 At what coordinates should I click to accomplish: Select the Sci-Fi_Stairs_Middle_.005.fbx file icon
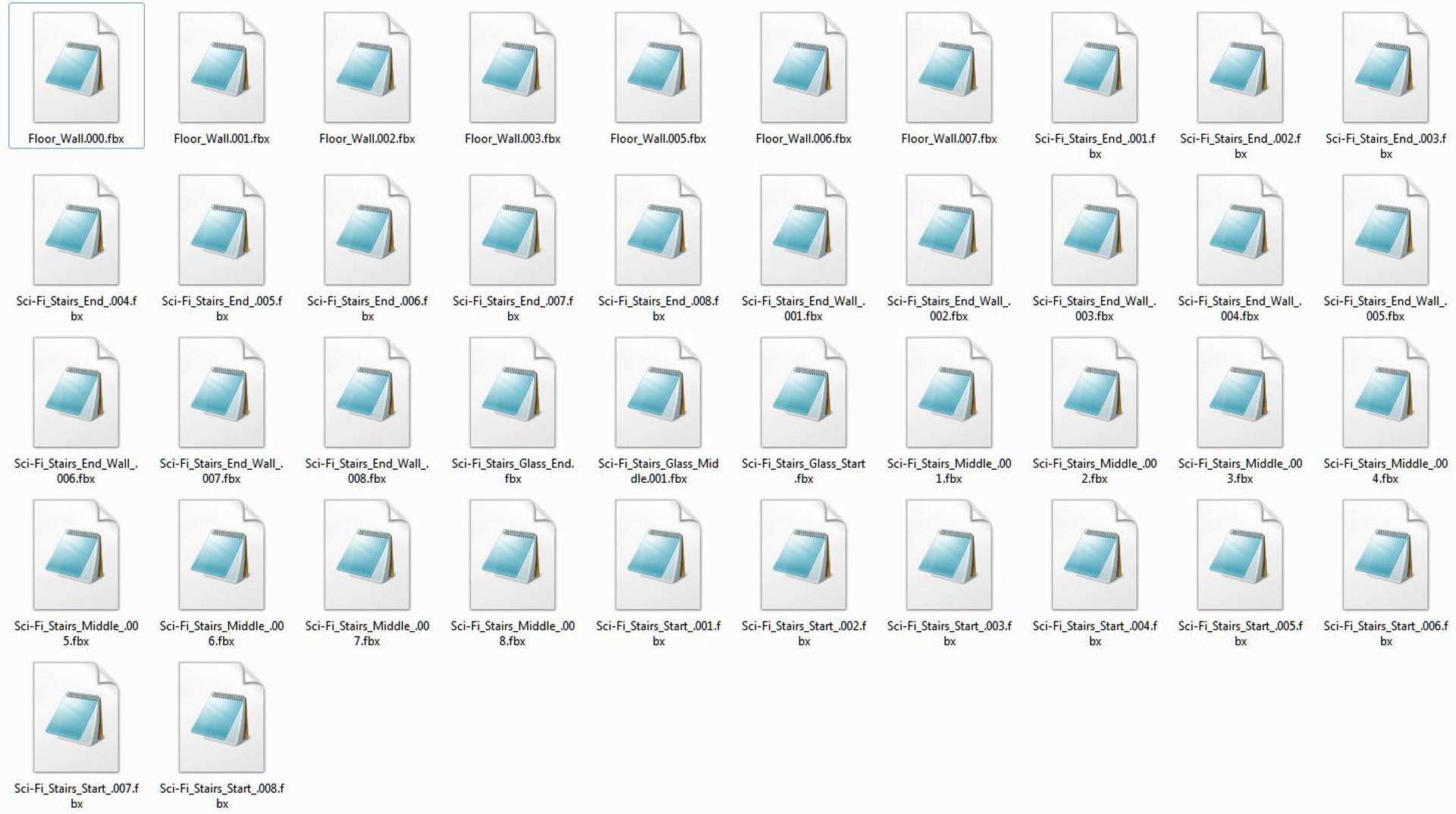tap(76, 555)
